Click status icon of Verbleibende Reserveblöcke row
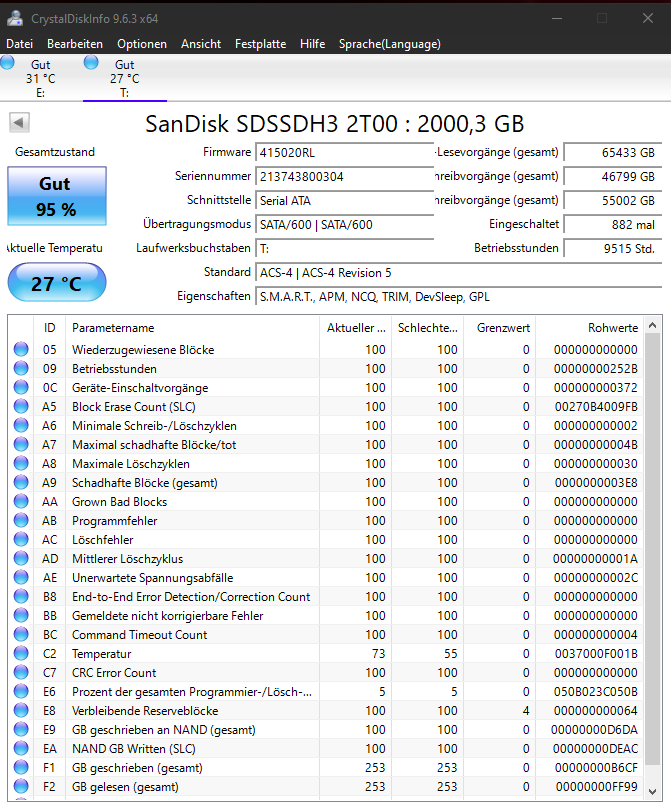 21,710
